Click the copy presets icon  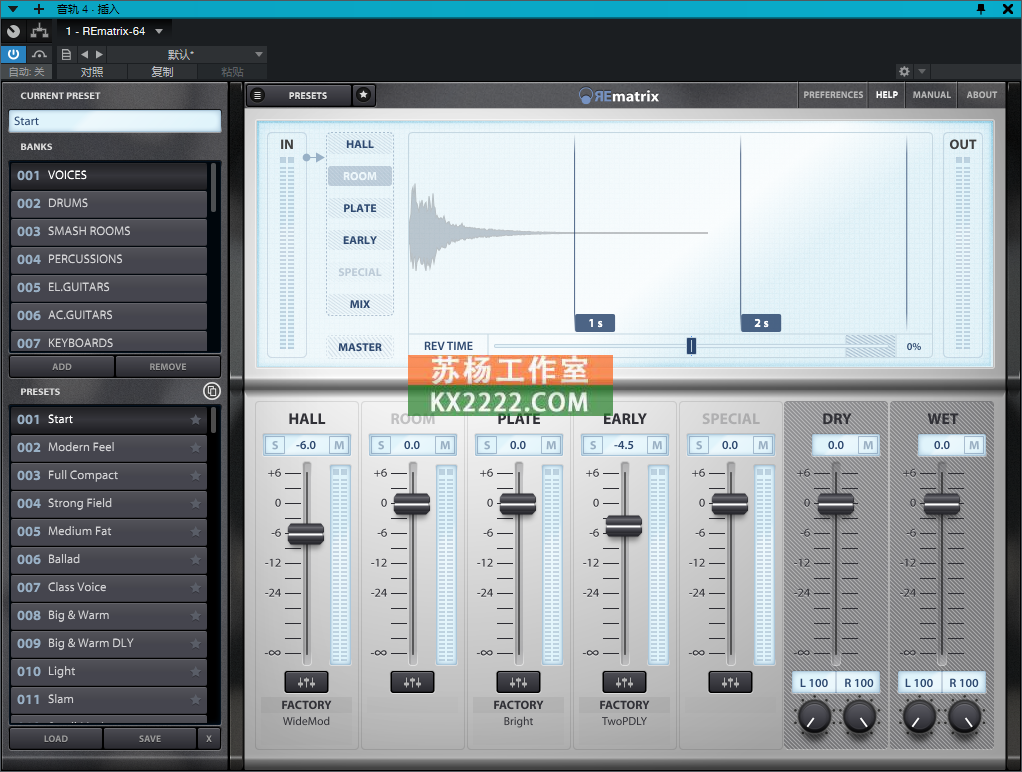pyautogui.click(x=212, y=391)
